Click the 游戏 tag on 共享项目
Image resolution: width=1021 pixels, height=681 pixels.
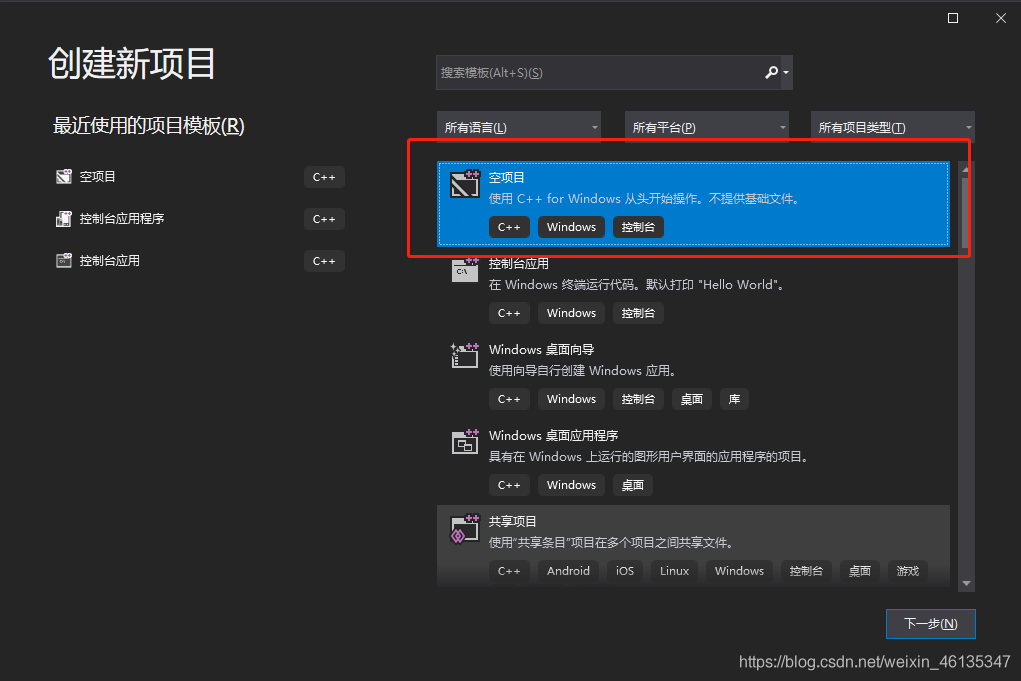click(x=907, y=570)
